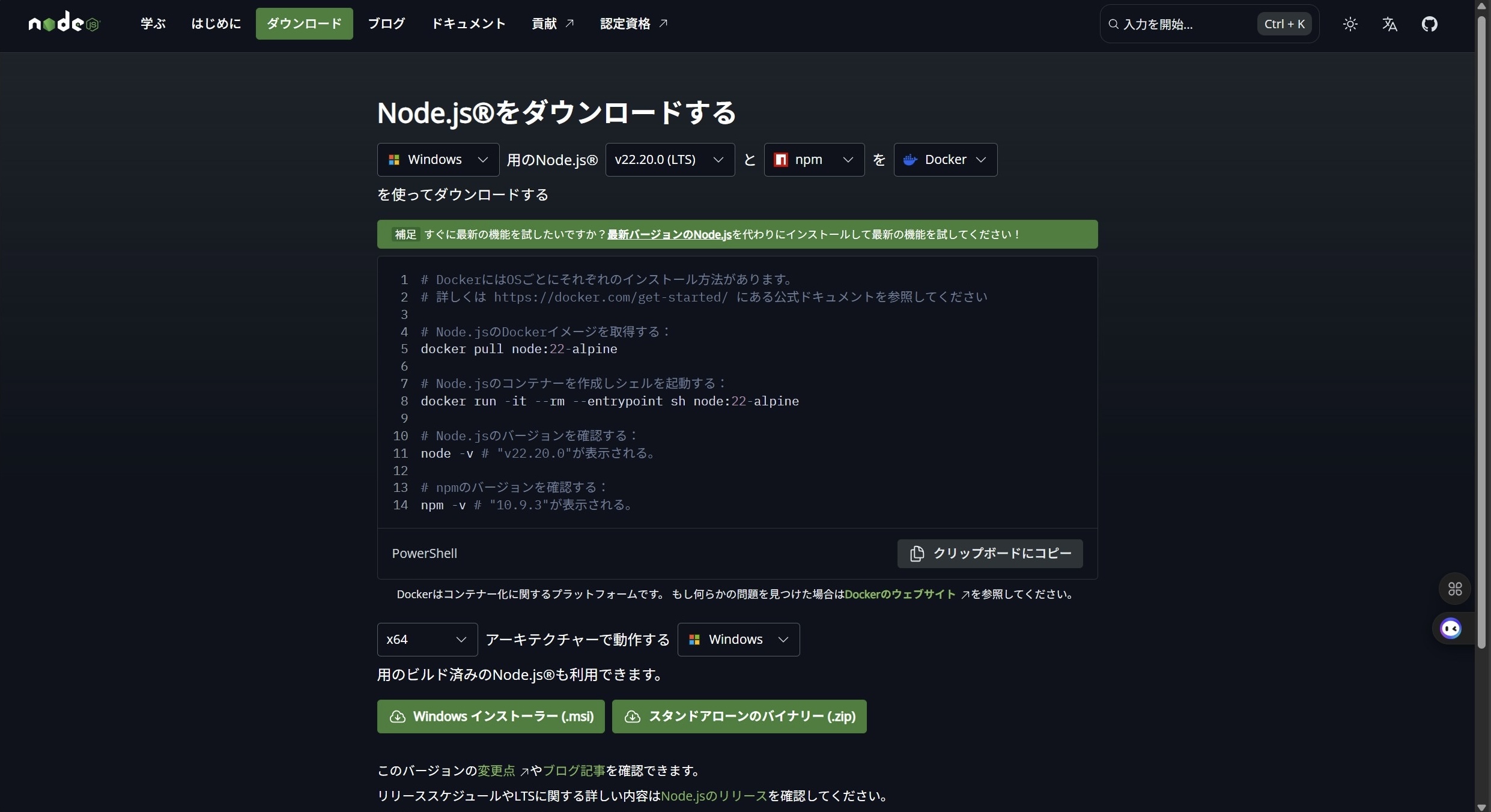The width and height of the screenshot is (1491, 812).
Task: Click the copy icon on clipboard button
Action: [x=917, y=553]
